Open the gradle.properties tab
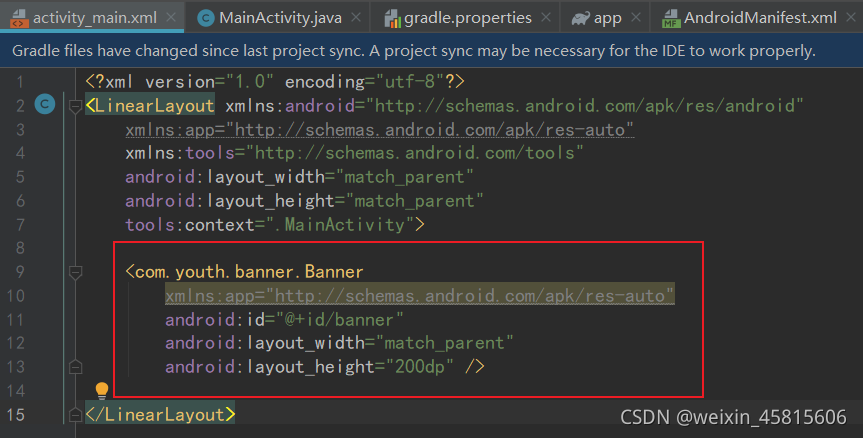The width and height of the screenshot is (863, 438). [465, 18]
